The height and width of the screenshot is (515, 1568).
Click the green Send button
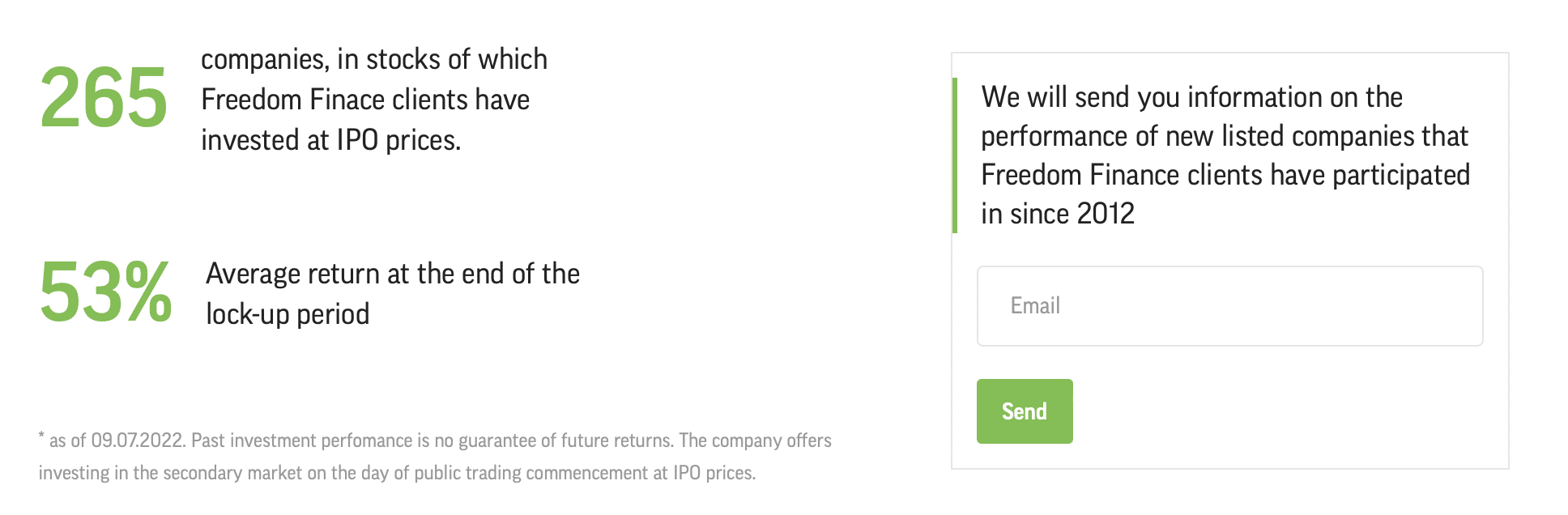[1025, 411]
